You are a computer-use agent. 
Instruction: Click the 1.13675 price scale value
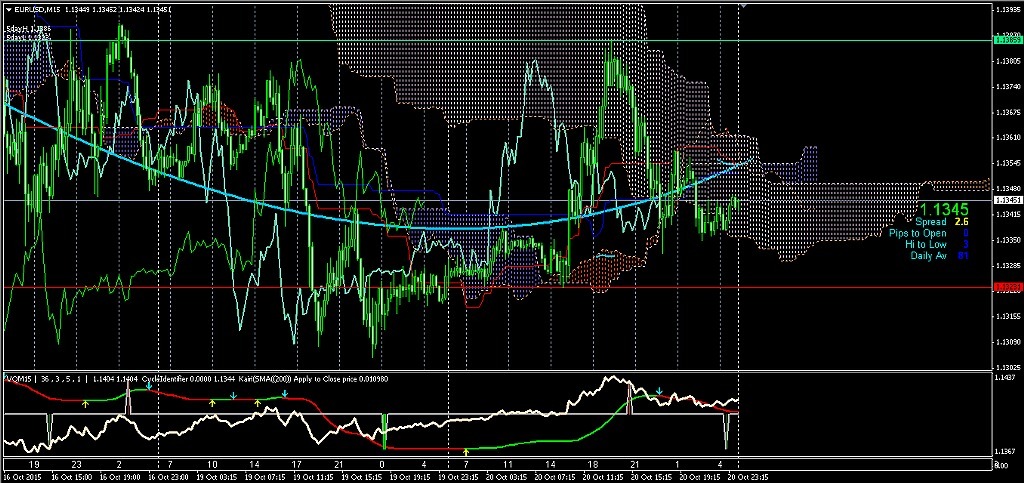click(1006, 112)
